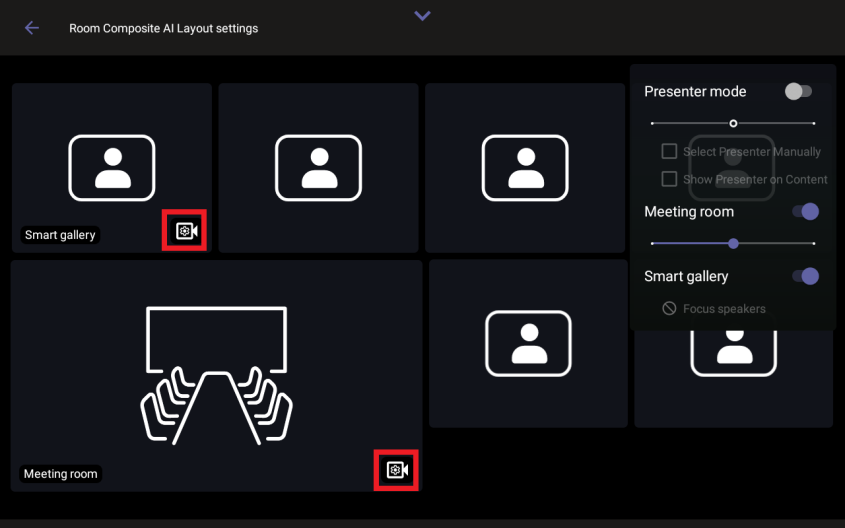This screenshot has width=845, height=528.
Task: Select the bottom right participant tile
Action: click(734, 380)
